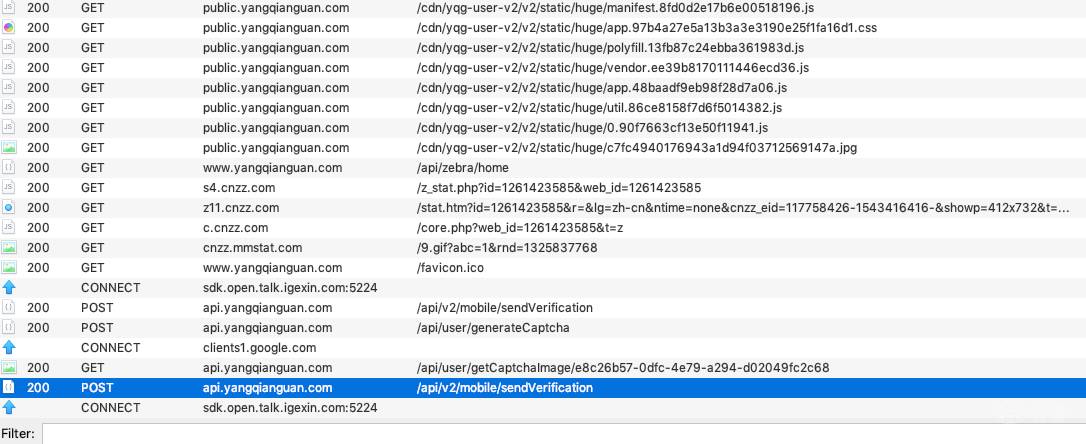Focus the Filter input field

[564, 434]
